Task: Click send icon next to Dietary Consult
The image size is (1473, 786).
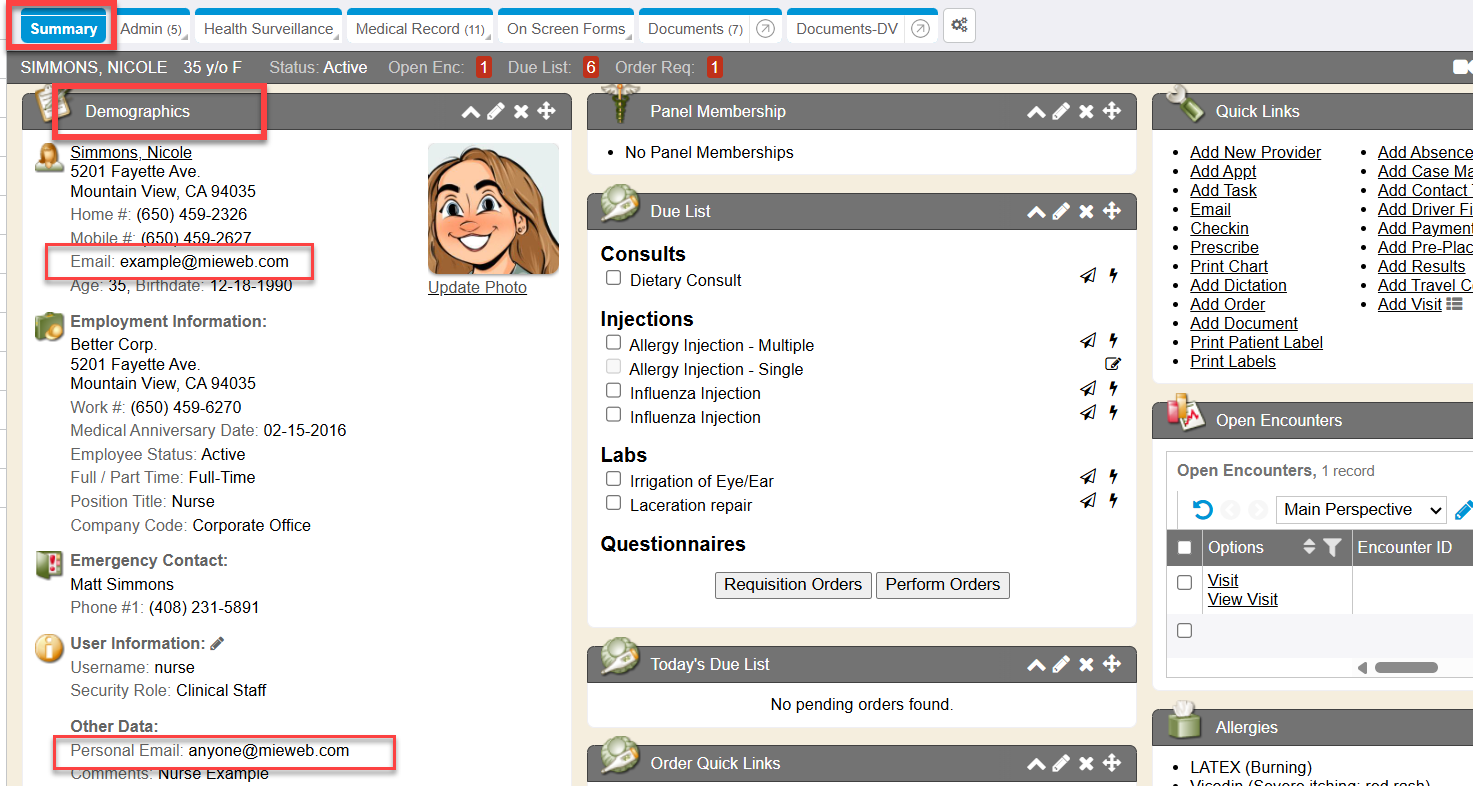Action: [1088, 276]
